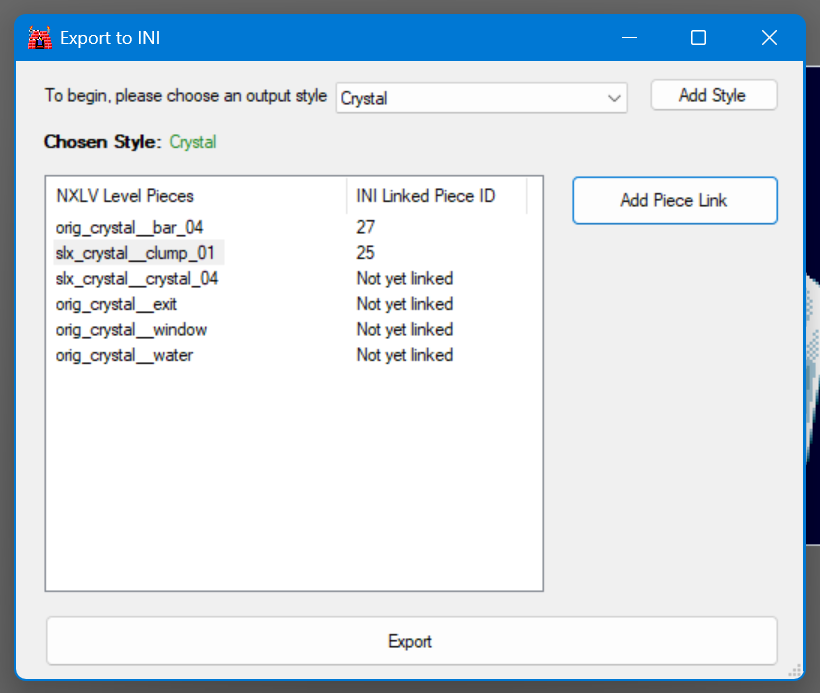Maximize the Export to INI window

coord(698,38)
